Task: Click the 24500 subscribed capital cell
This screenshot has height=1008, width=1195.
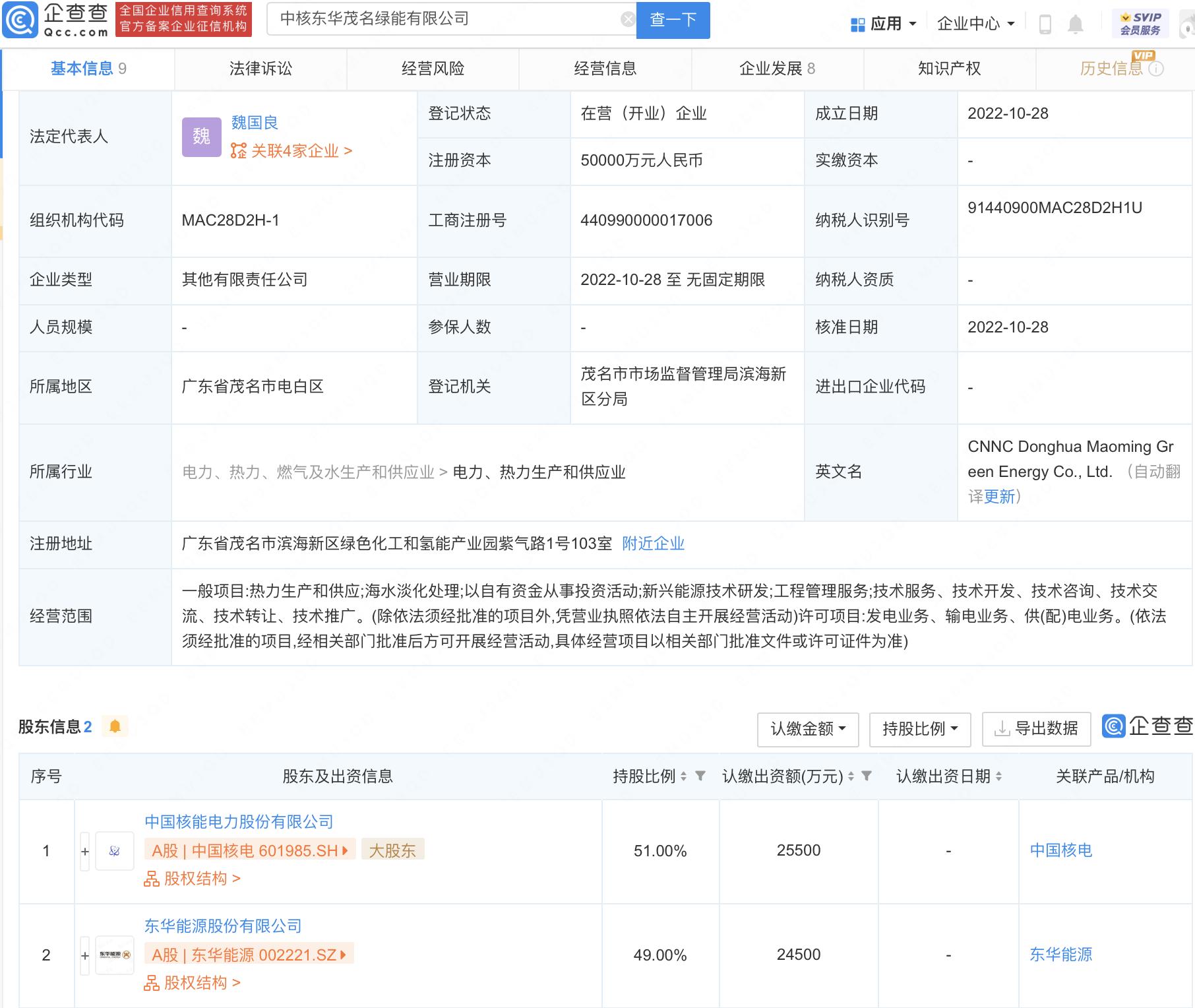Action: [x=799, y=955]
